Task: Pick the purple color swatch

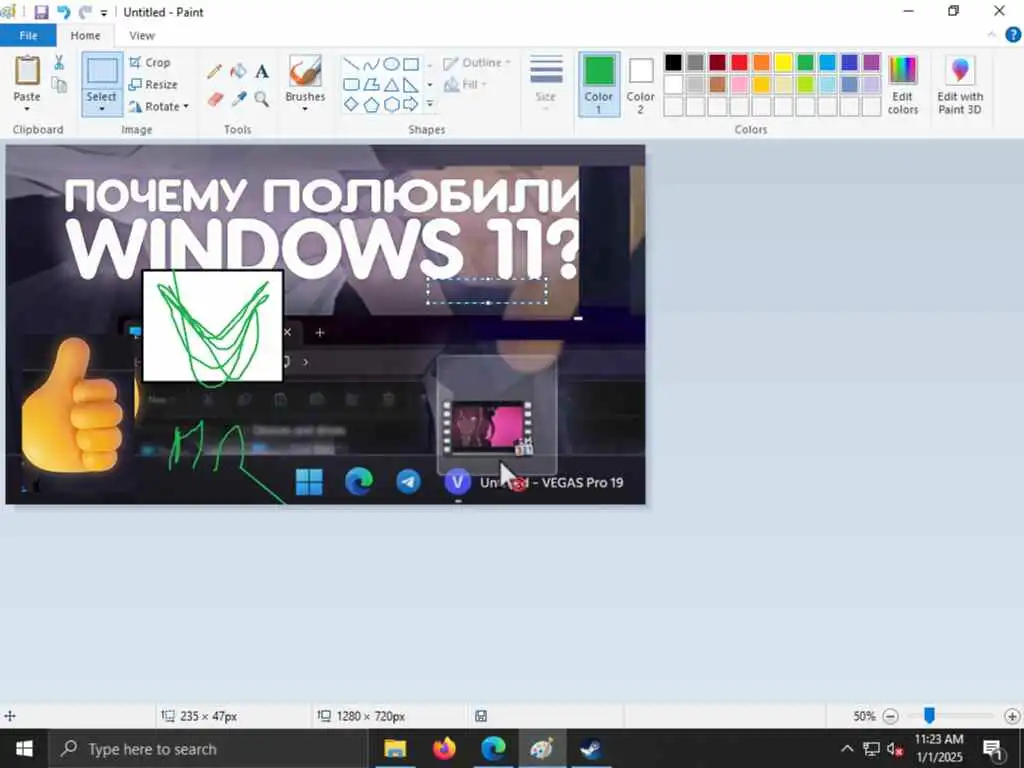Action: click(x=871, y=63)
